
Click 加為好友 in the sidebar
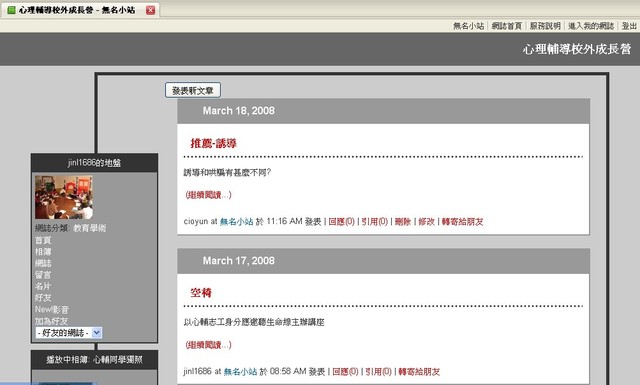[x=51, y=321]
